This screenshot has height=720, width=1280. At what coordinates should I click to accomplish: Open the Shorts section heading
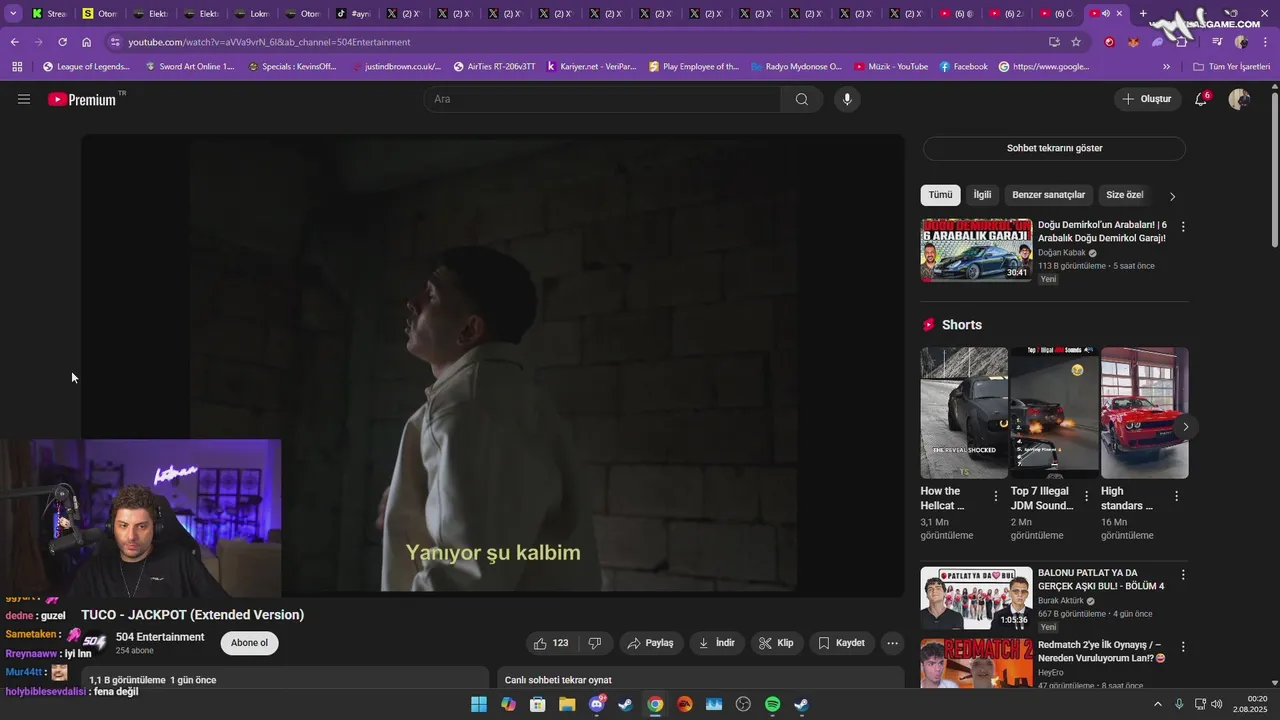tap(962, 325)
